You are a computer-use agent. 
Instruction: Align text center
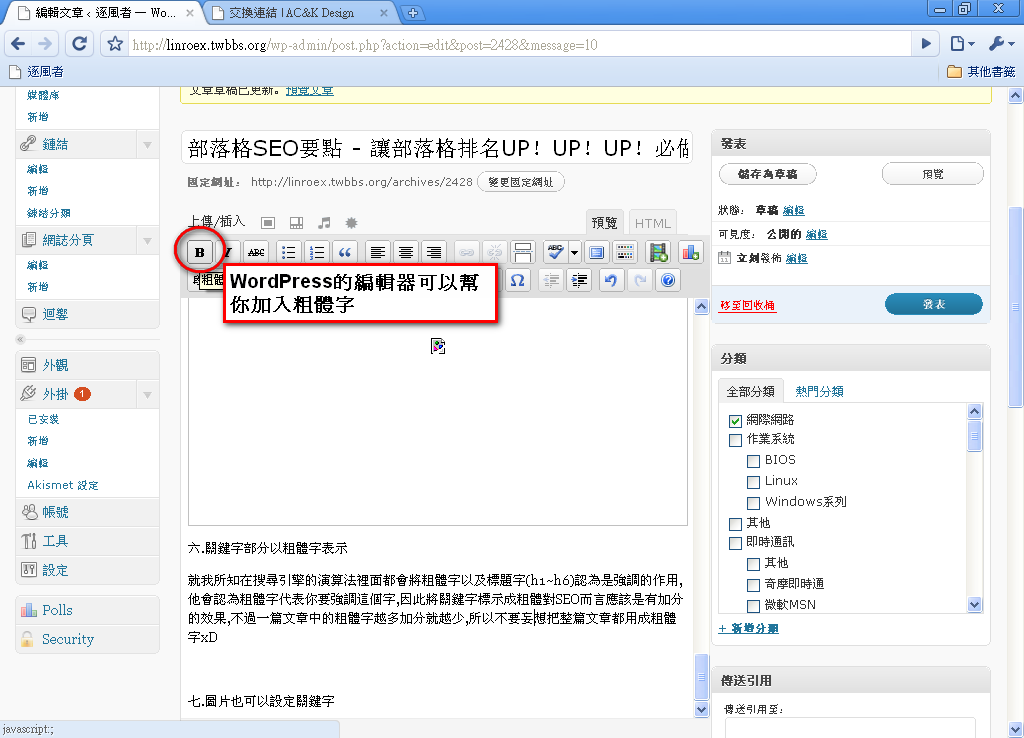click(406, 252)
